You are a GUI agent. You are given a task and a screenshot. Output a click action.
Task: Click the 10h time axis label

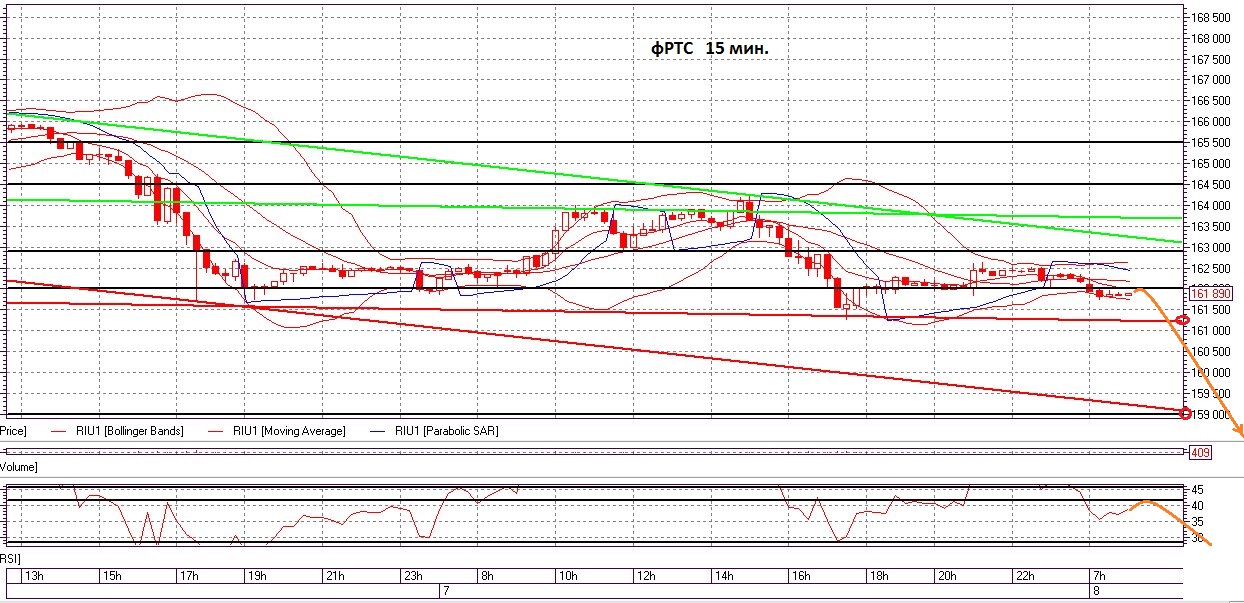pos(568,576)
